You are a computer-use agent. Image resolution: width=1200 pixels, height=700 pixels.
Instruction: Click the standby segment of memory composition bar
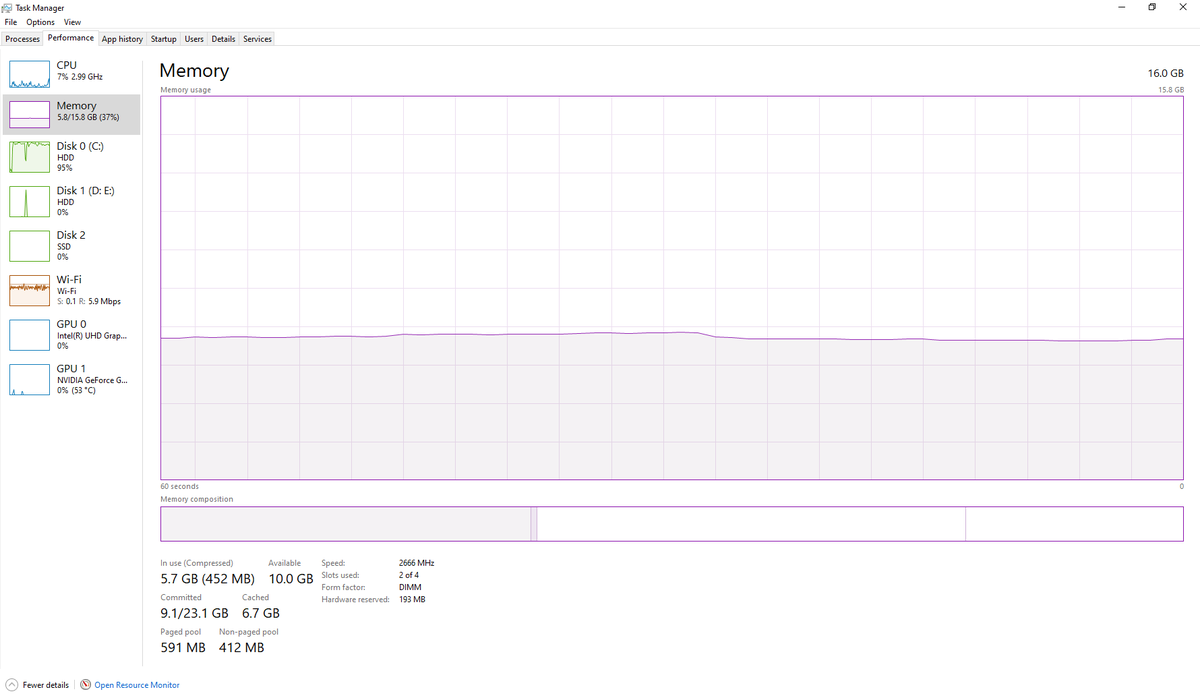[751, 524]
